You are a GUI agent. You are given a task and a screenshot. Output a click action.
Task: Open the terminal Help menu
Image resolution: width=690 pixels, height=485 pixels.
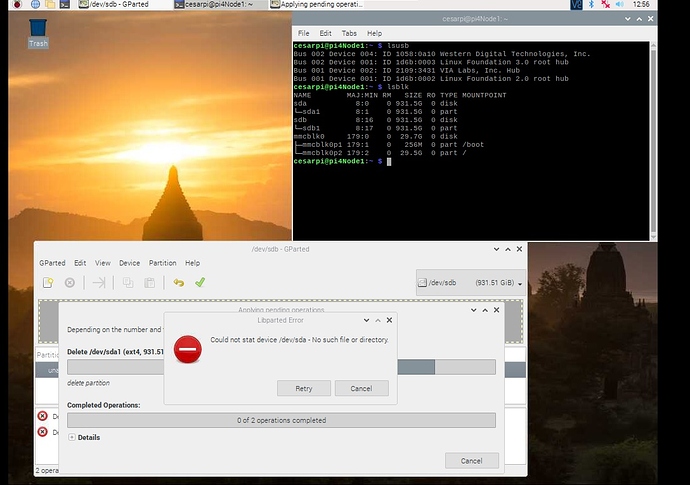374,33
